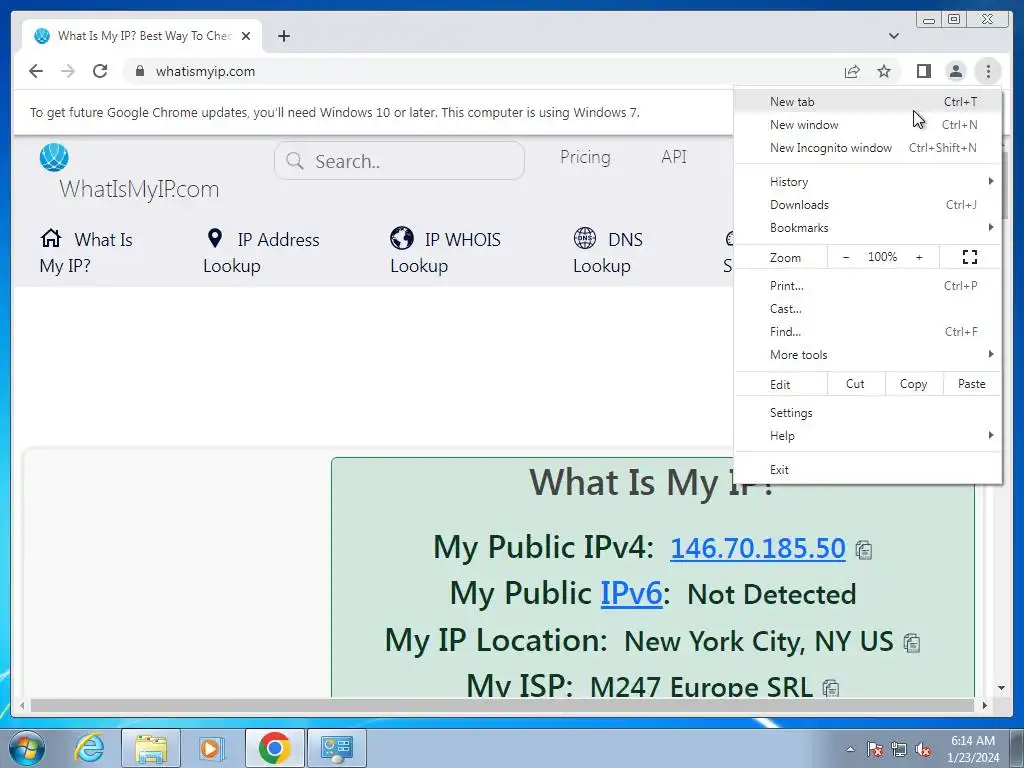Viewport: 1024px width, 768px height.
Task: Copy the ISP name with its clipboard icon
Action: 831,688
